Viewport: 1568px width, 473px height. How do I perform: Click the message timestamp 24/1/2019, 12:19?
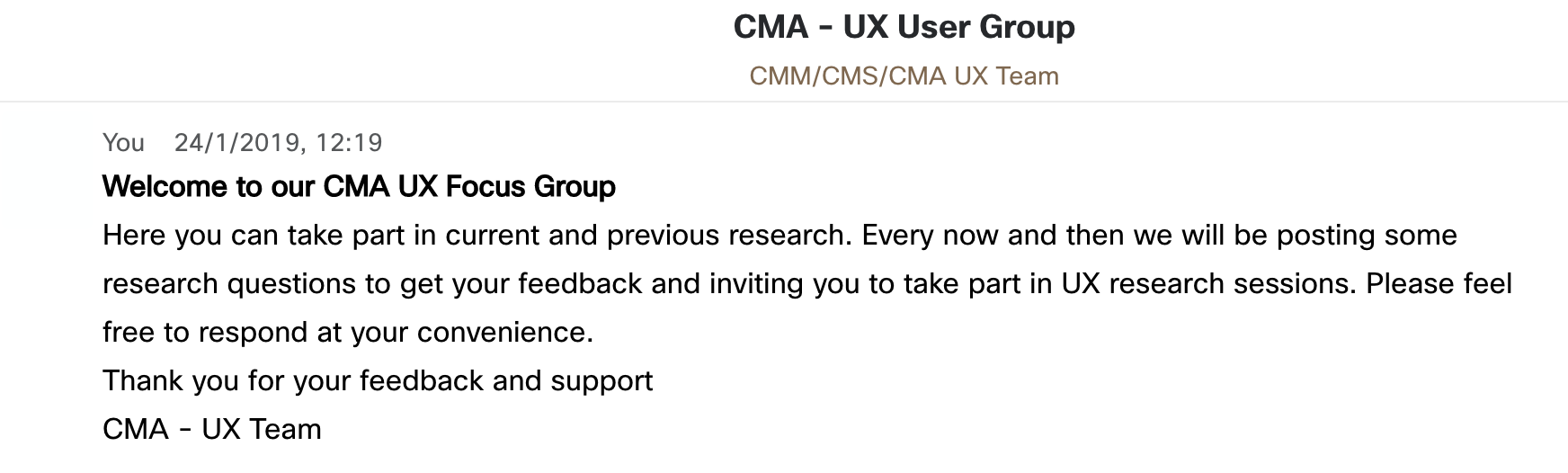point(278,143)
